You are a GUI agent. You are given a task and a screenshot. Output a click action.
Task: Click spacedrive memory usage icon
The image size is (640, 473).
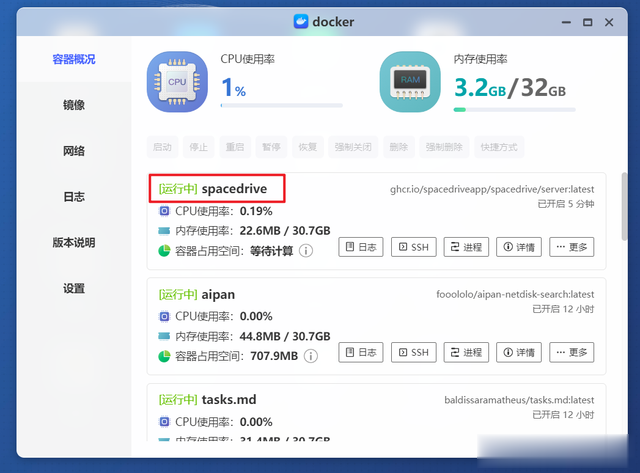164,231
